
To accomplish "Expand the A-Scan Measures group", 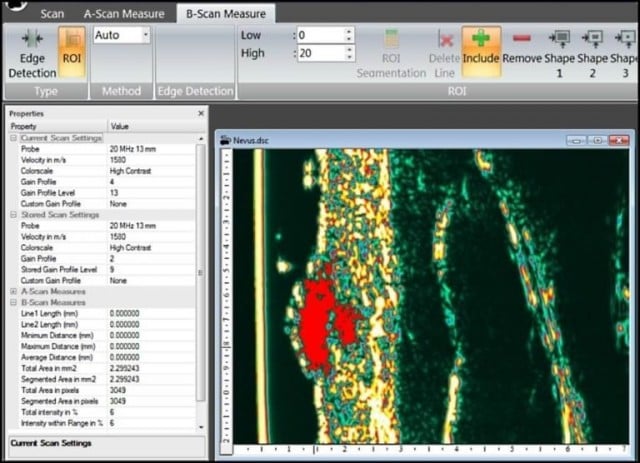I will [13, 292].
